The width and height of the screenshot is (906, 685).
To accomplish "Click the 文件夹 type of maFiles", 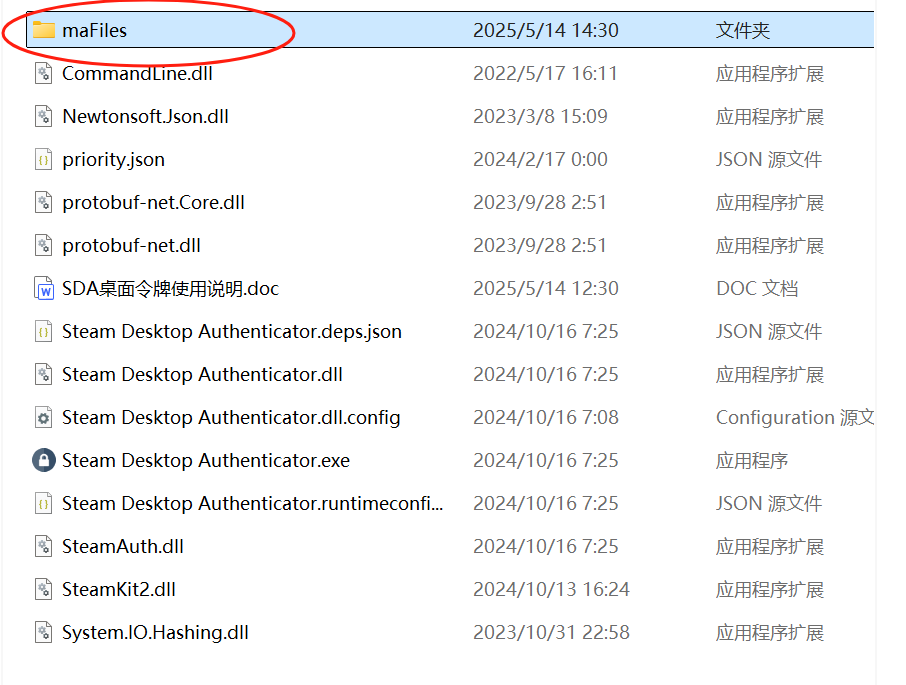I will click(x=743, y=30).
